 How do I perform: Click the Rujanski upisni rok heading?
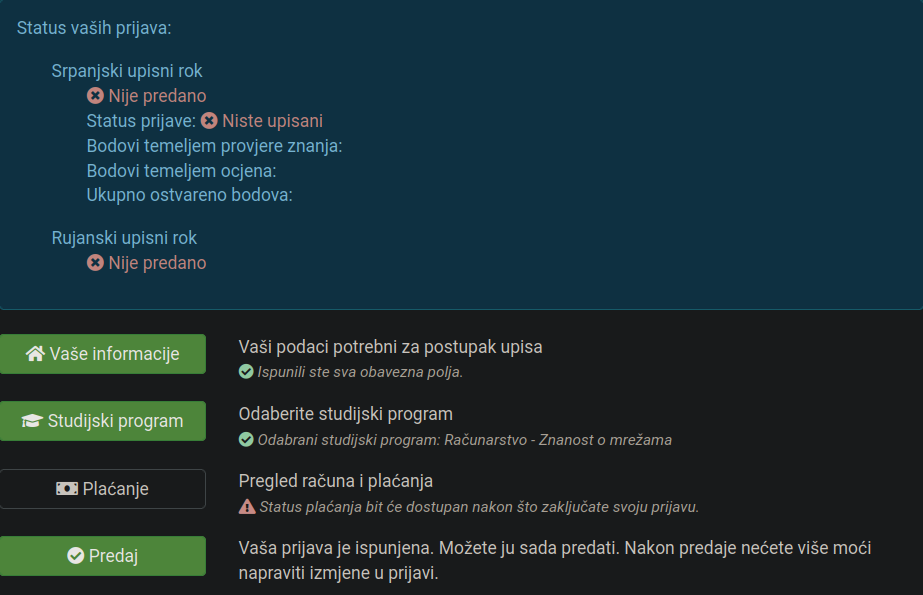pyautogui.click(x=124, y=238)
